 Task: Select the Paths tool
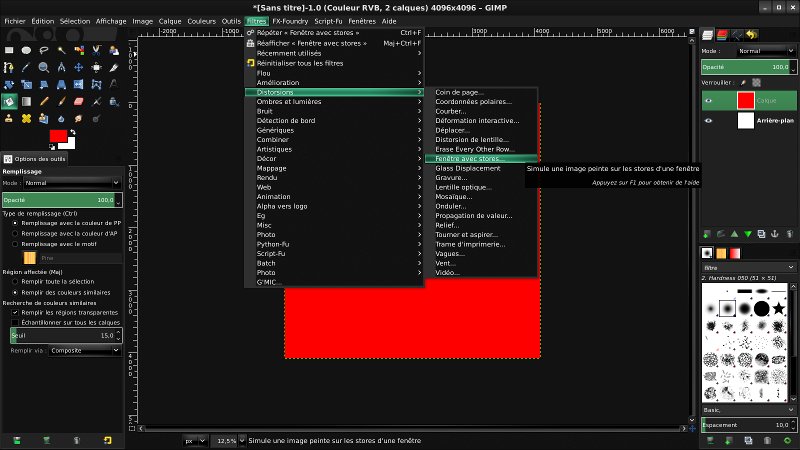tap(9, 67)
